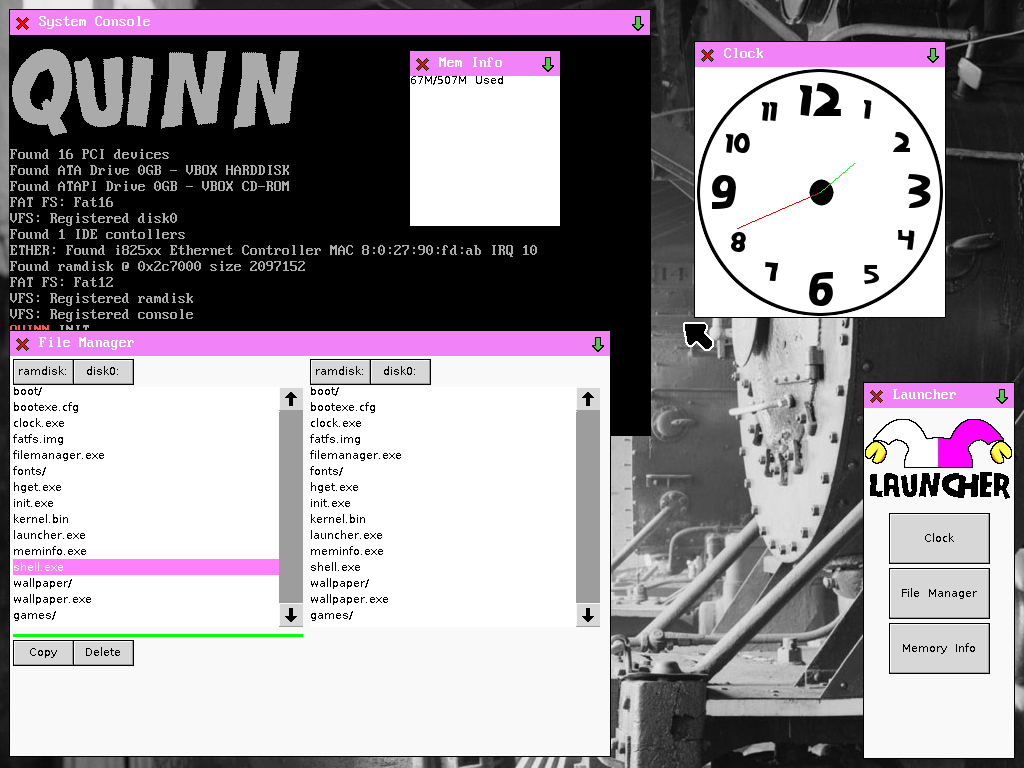Select launcher.exe in the left pane
Screen dimensions: 1024x768
point(146,536)
